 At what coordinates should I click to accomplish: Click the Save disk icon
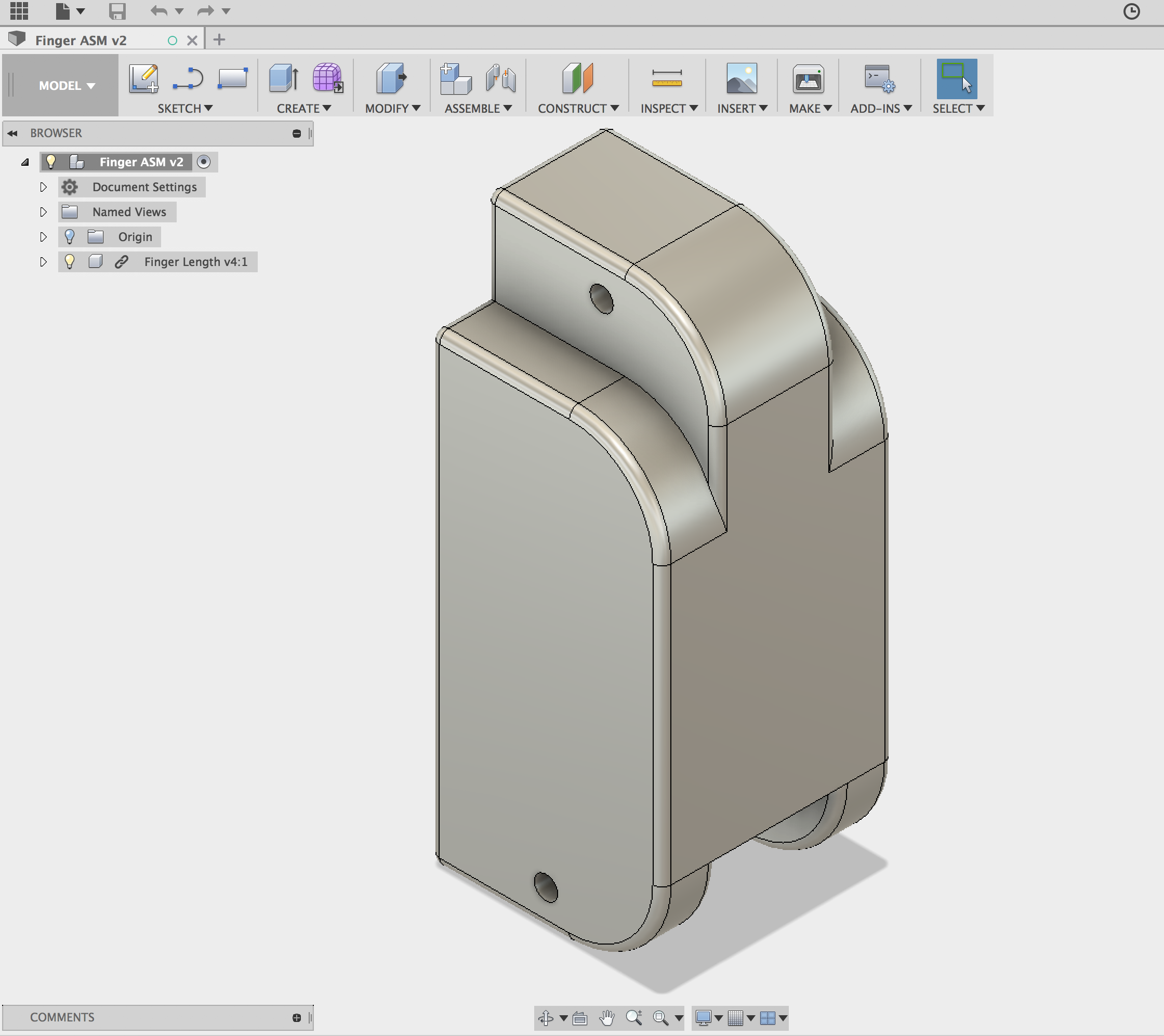[x=117, y=11]
